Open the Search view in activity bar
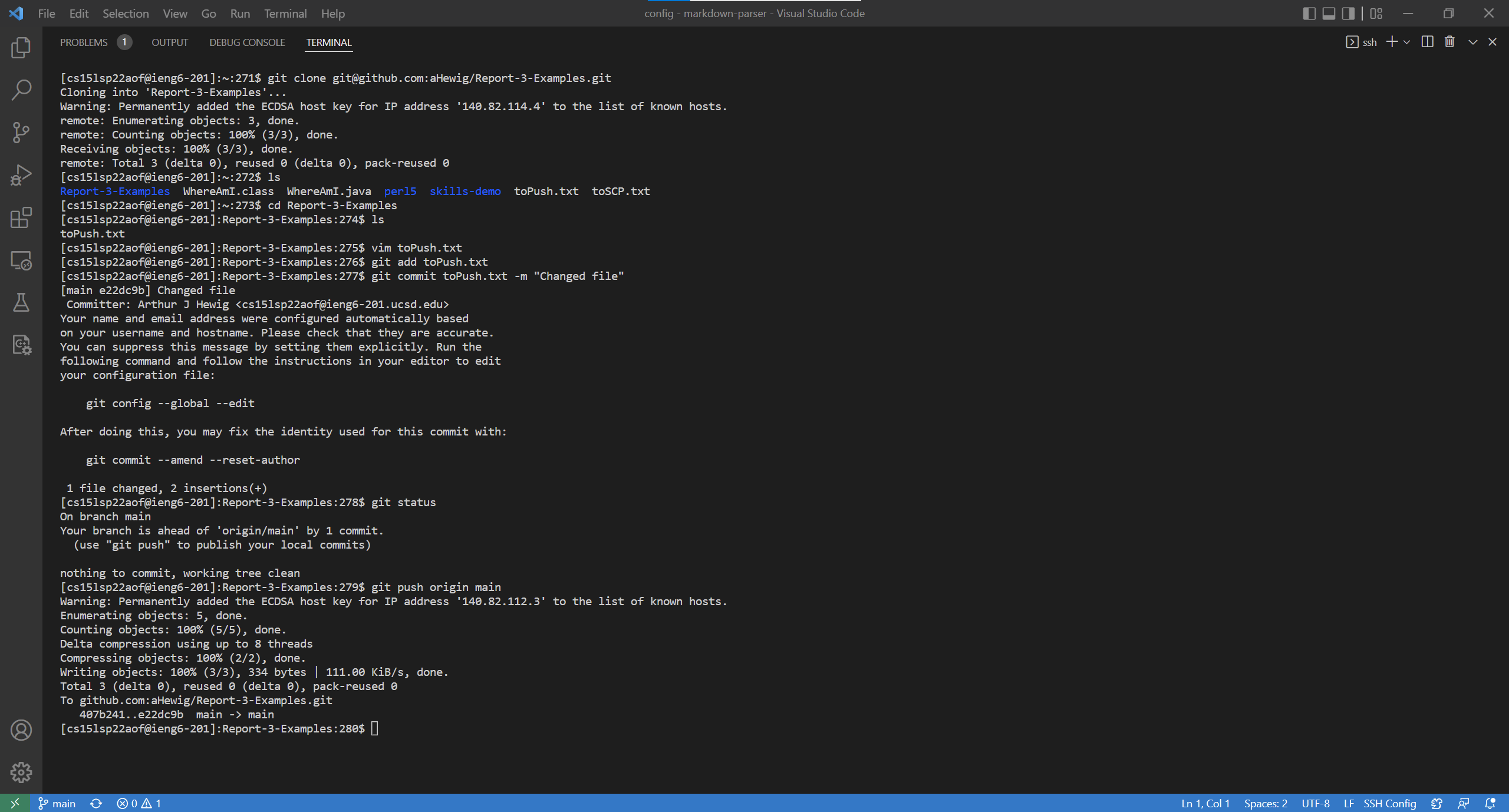 pyautogui.click(x=21, y=90)
